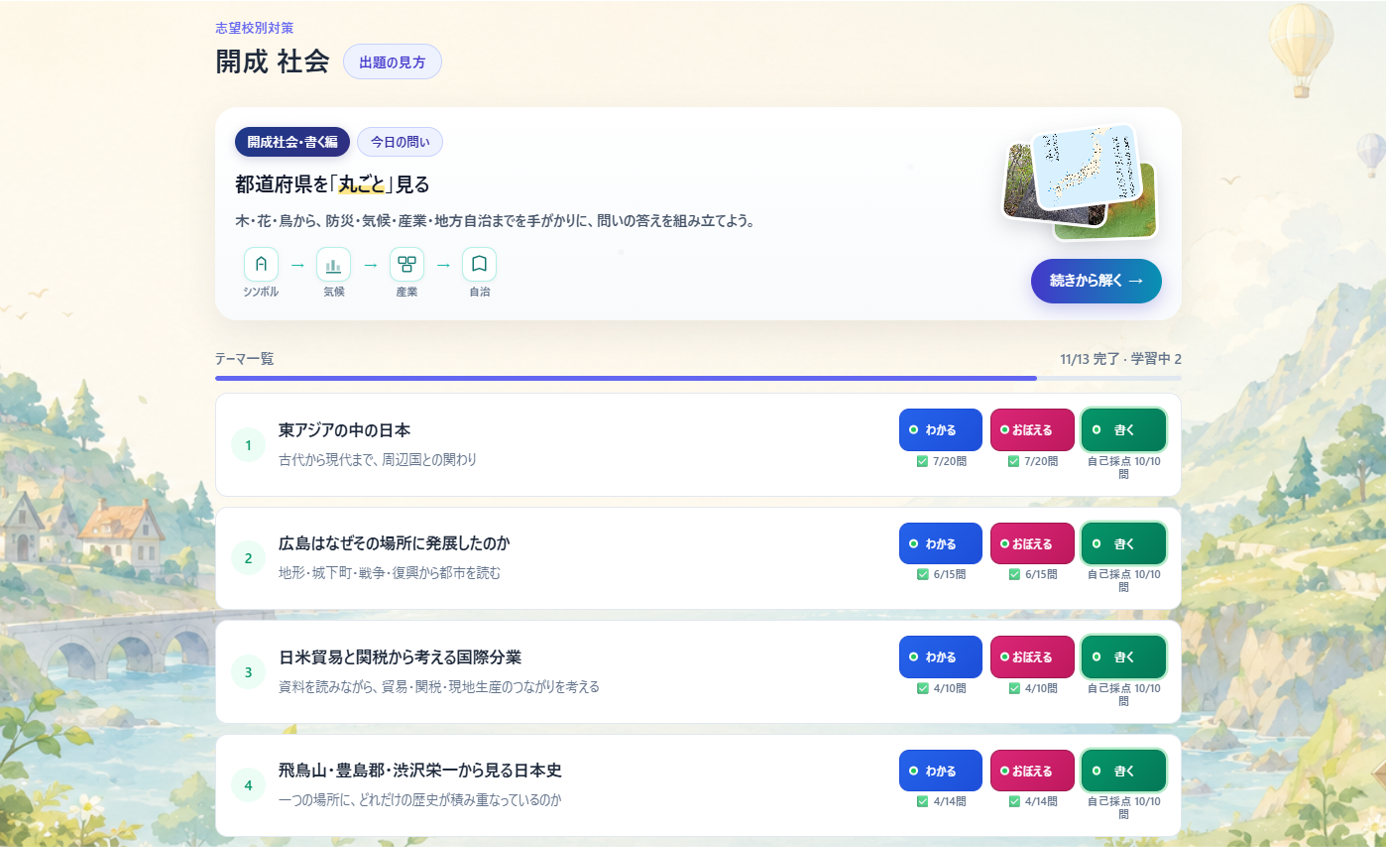Viewport: 1386px width, 847px height.
Task: Click the theme number 3 badge
Action: click(x=248, y=672)
